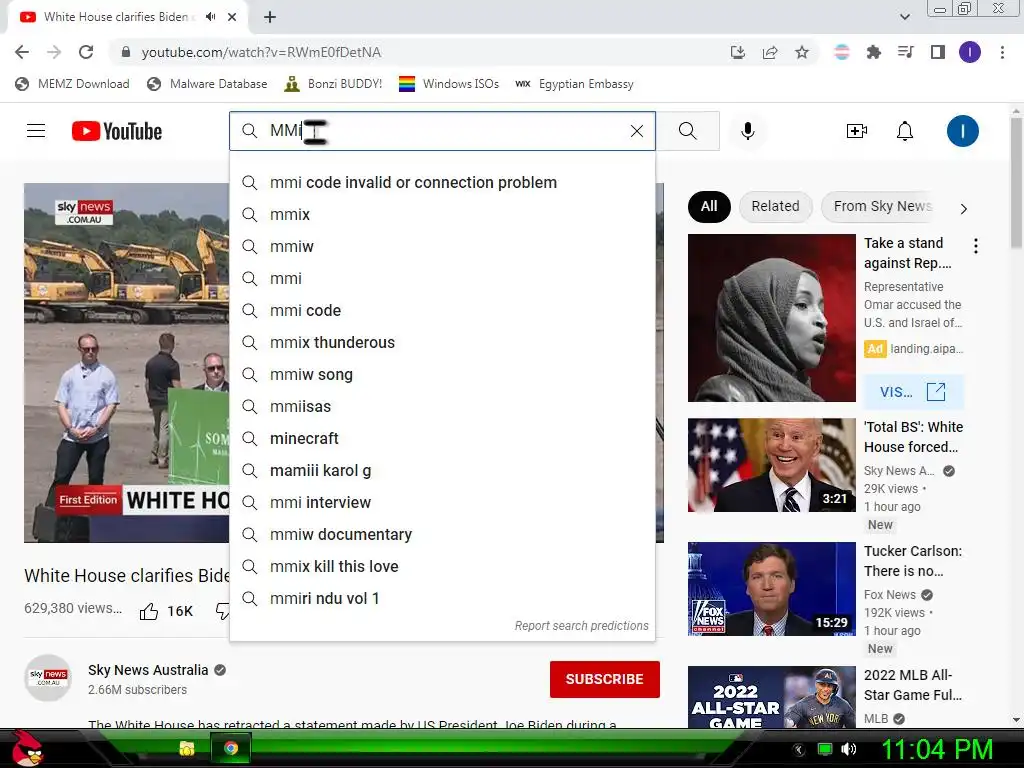Click the striped extension icon beside the star
The height and width of the screenshot is (768, 1024).
[841, 52]
